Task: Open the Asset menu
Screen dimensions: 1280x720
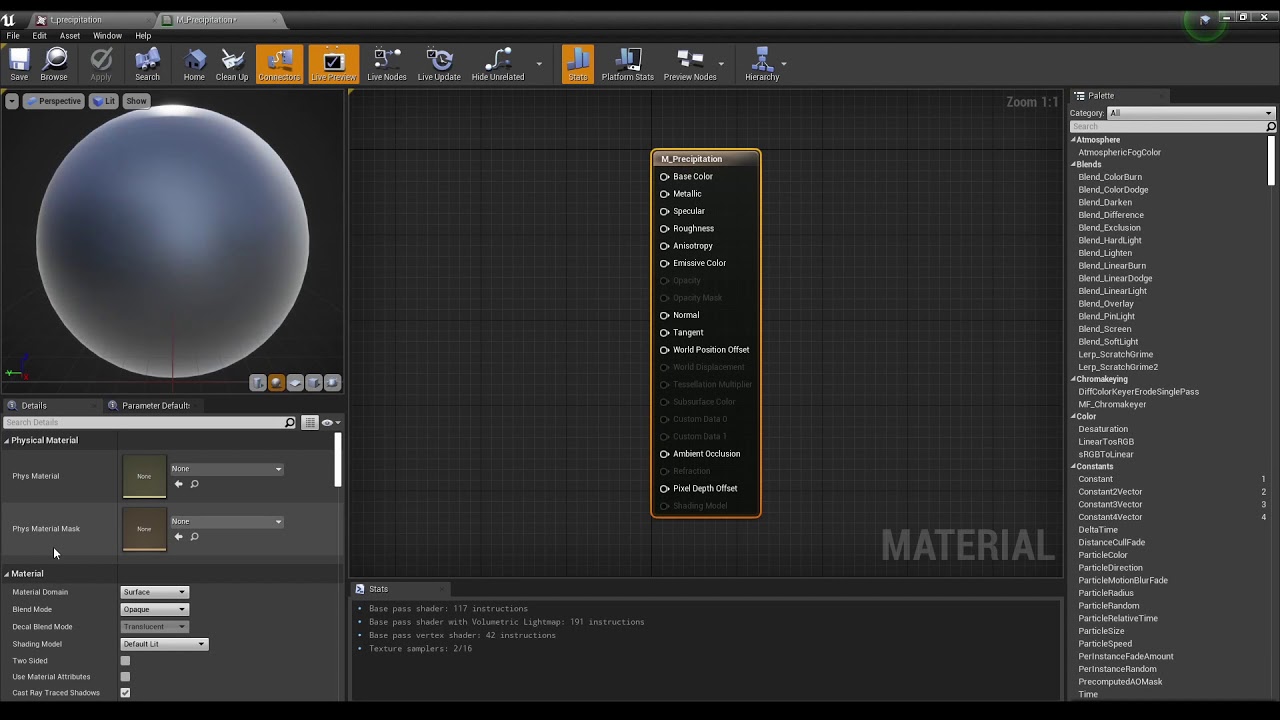Action: [70, 36]
